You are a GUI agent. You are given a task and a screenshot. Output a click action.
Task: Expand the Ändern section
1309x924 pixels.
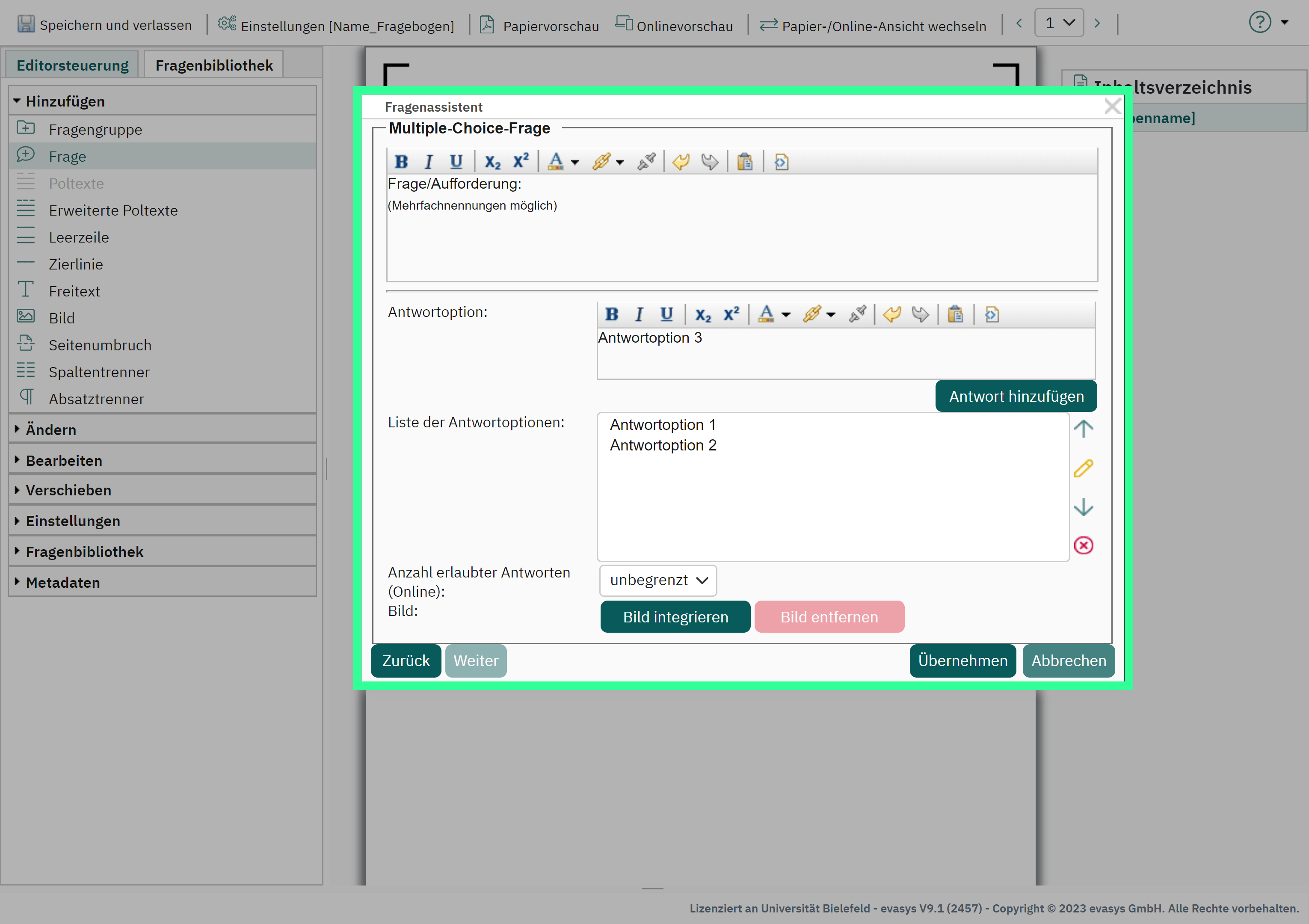click(x=163, y=429)
